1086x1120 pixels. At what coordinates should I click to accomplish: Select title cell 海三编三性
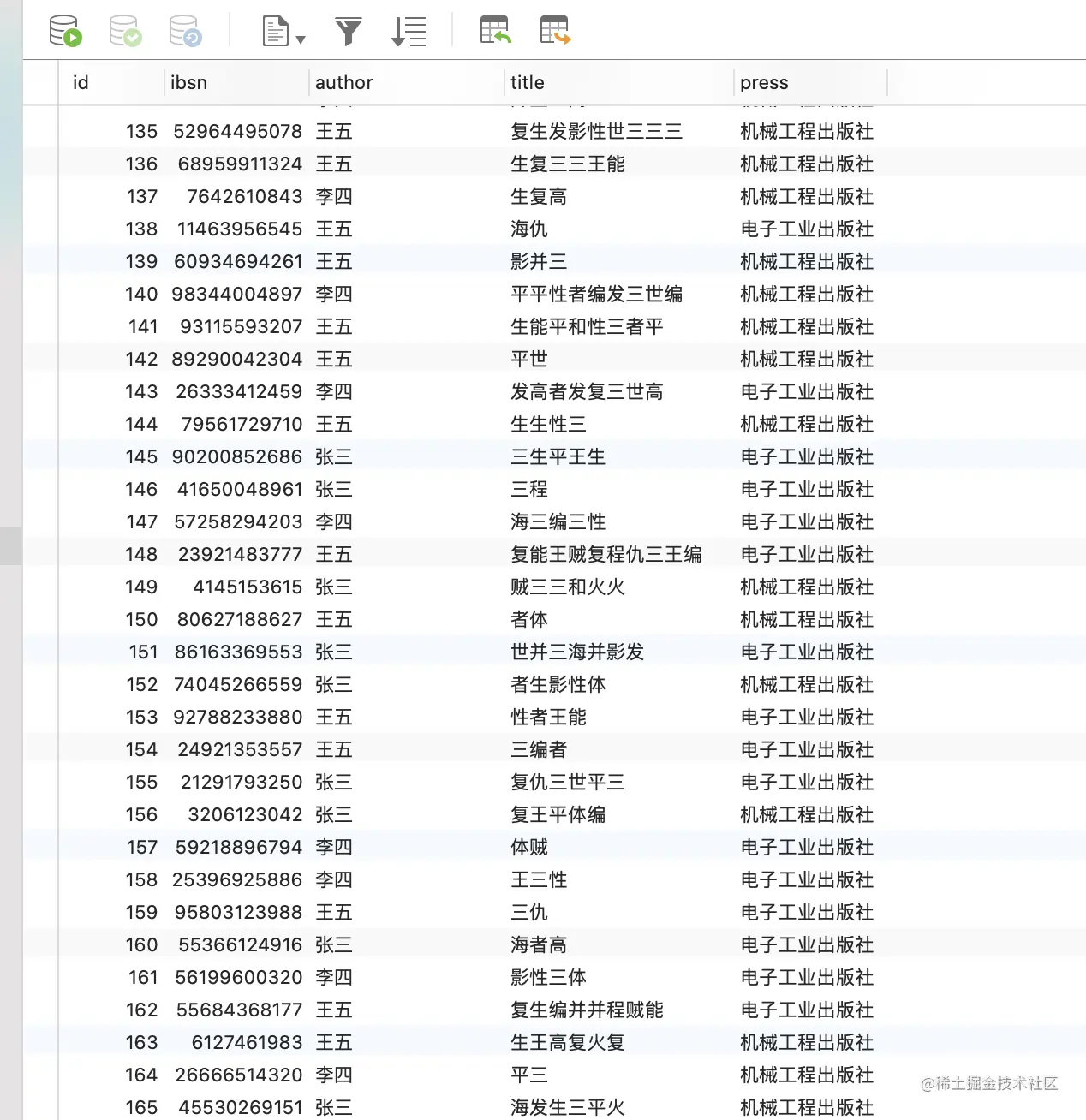[558, 522]
